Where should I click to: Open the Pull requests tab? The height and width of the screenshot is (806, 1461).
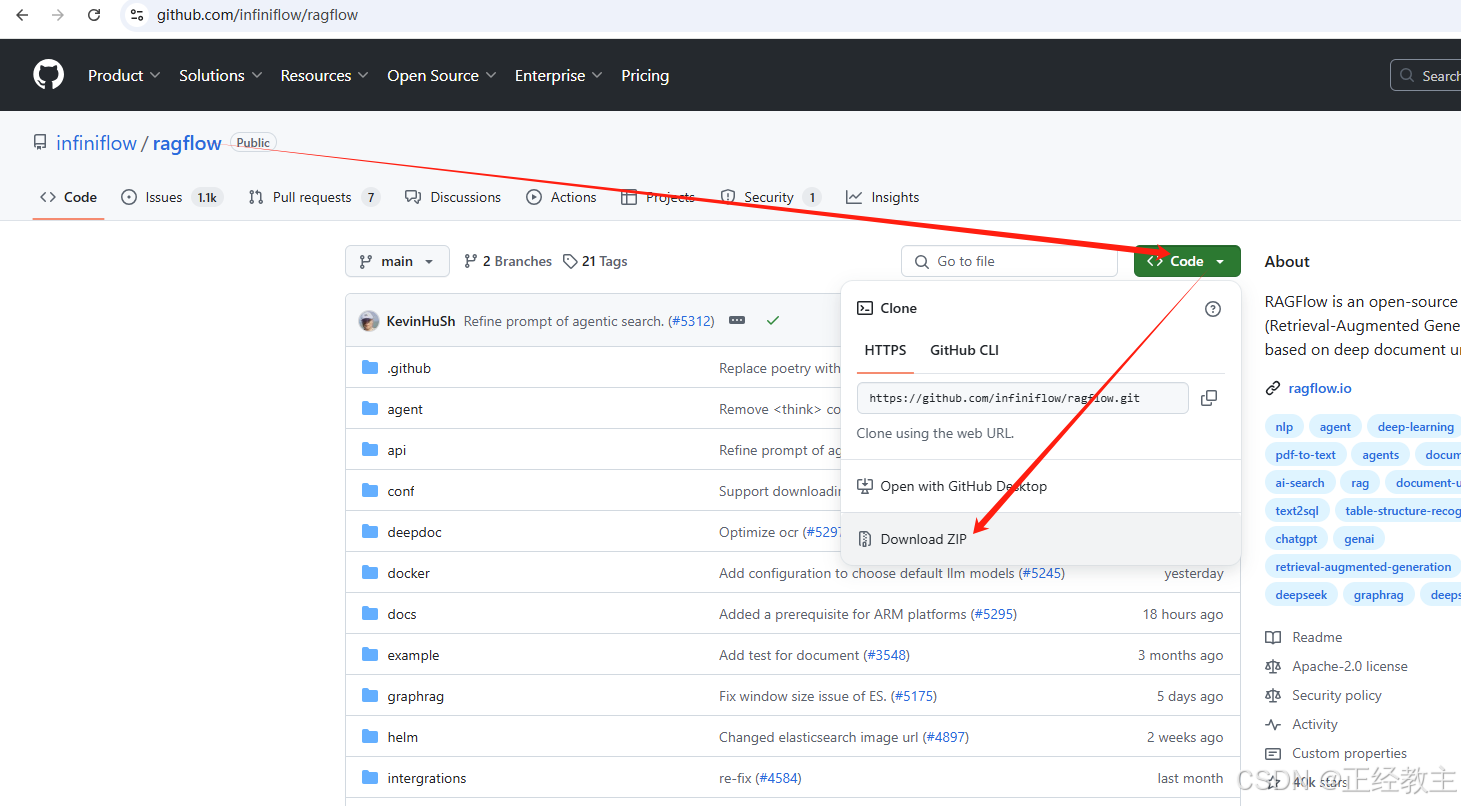coord(314,197)
